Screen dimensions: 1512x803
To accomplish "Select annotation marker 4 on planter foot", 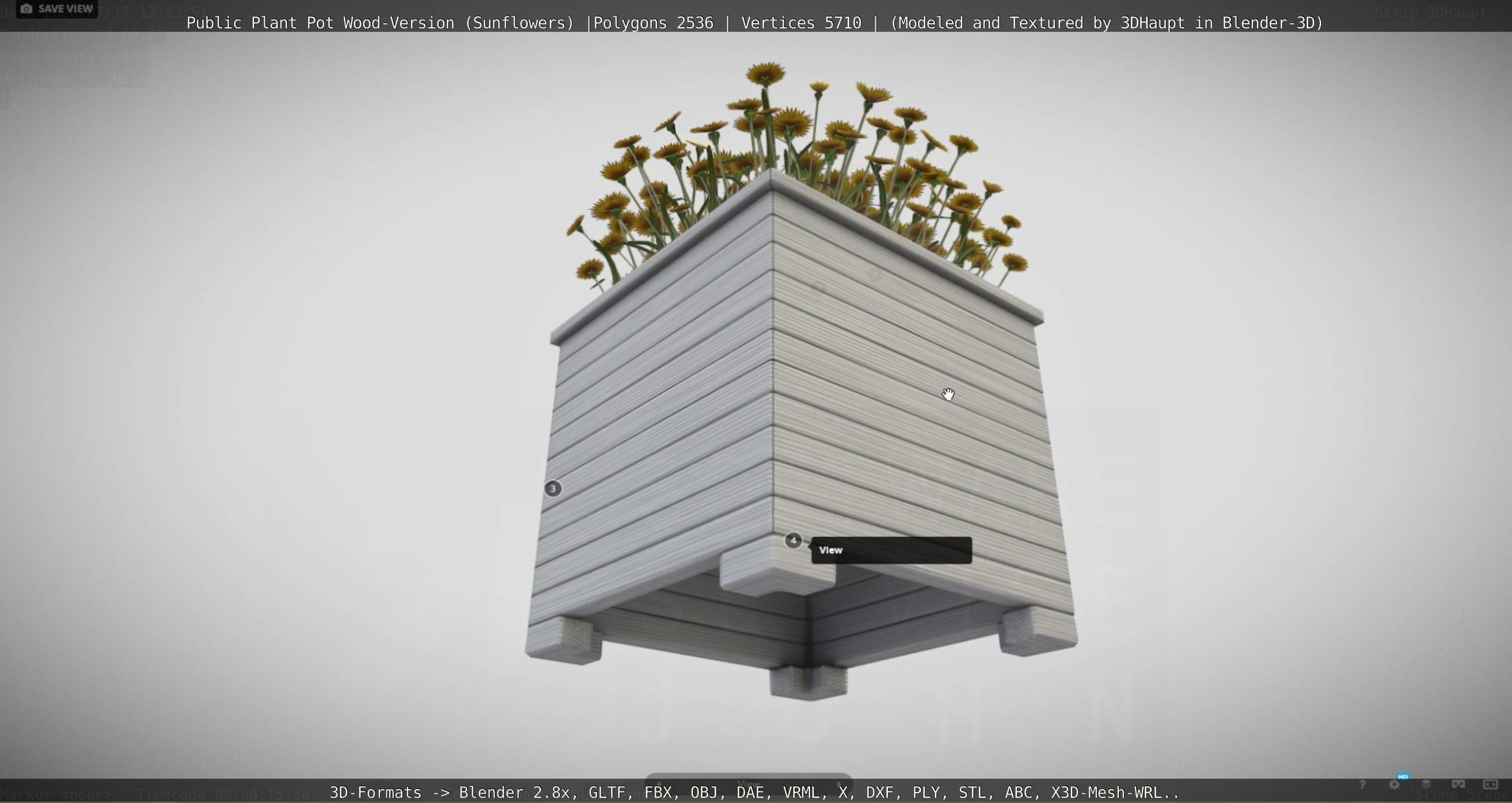I will (793, 540).
